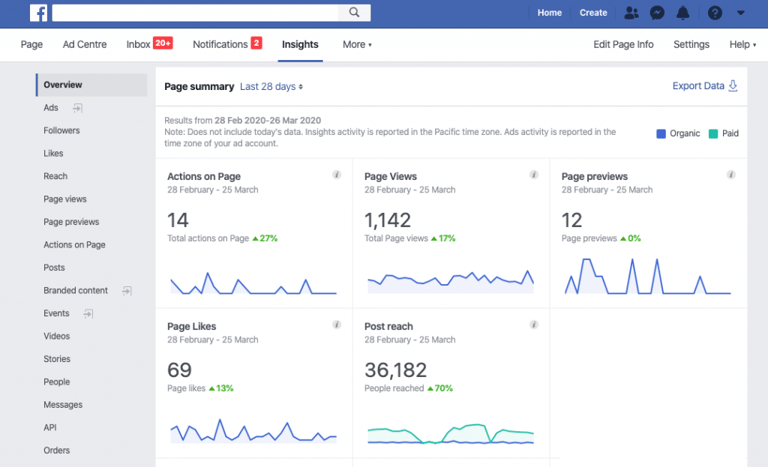Open Likes in the sidebar

53,153
